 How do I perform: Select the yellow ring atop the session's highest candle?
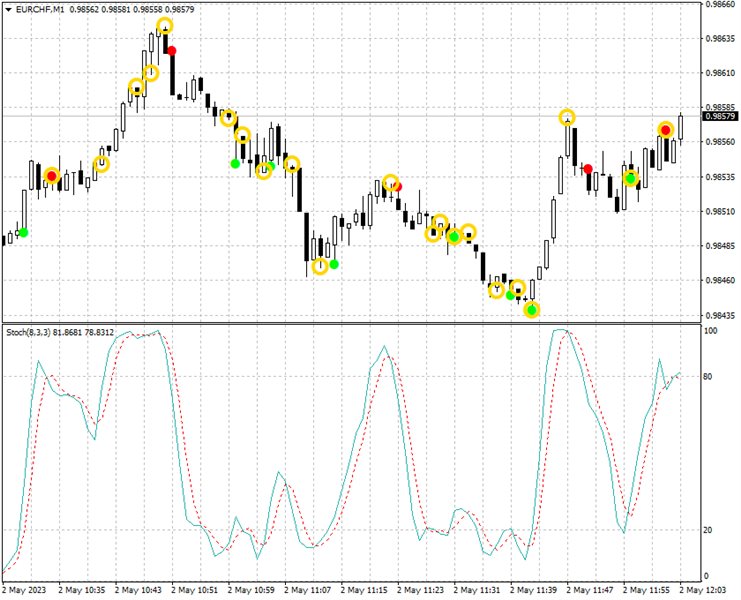click(x=164, y=25)
